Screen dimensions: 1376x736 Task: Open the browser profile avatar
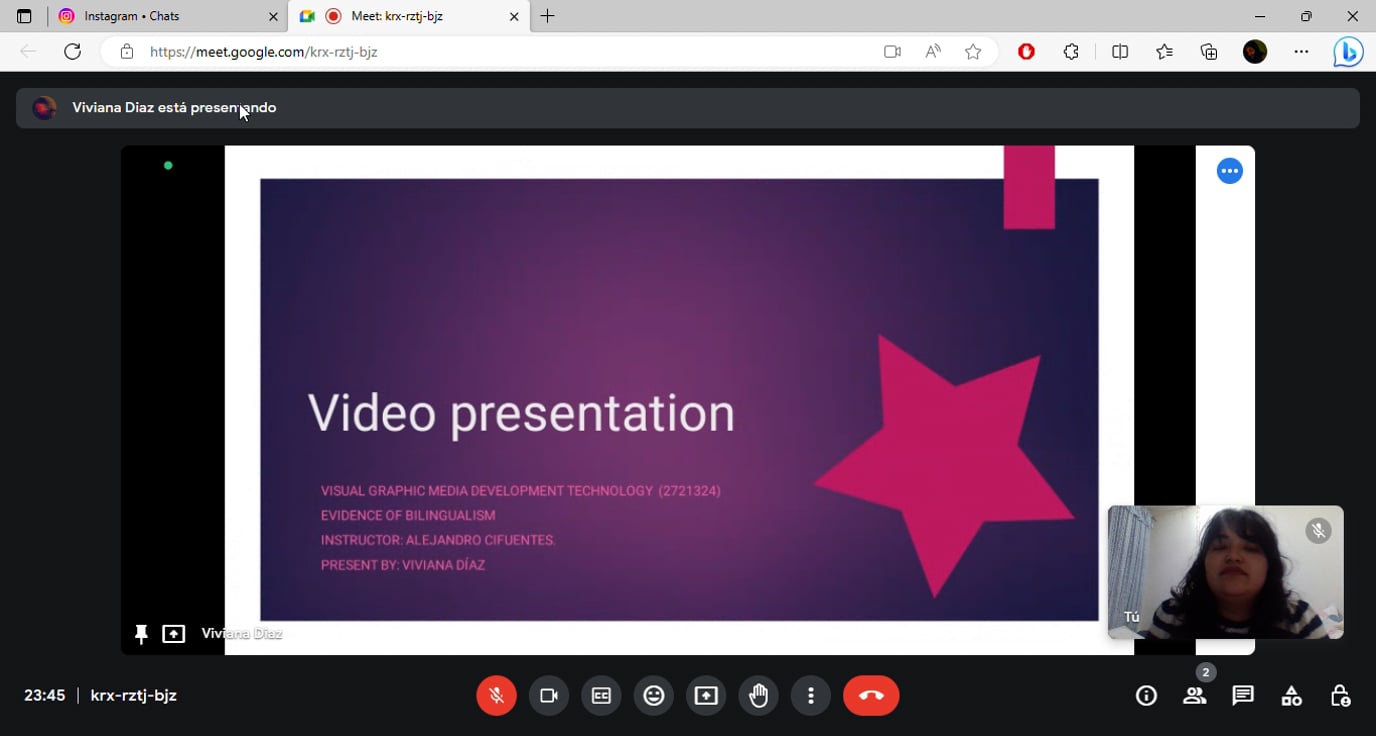[1255, 52]
